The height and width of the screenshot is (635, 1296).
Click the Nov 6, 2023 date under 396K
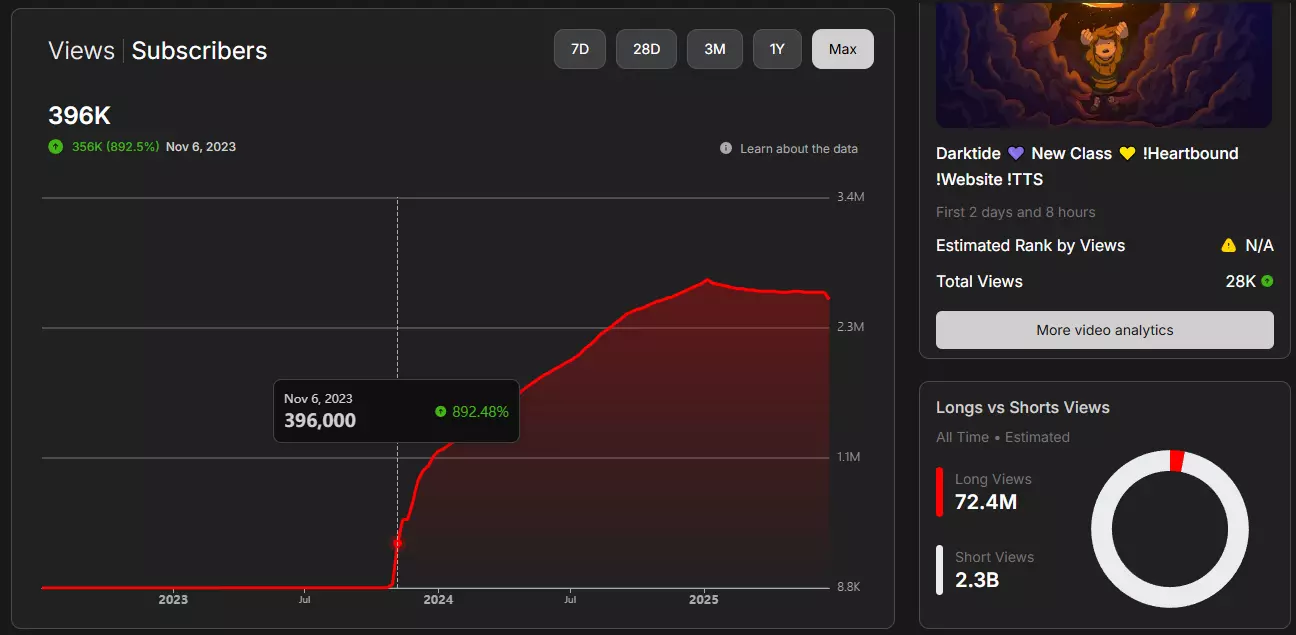pos(201,146)
